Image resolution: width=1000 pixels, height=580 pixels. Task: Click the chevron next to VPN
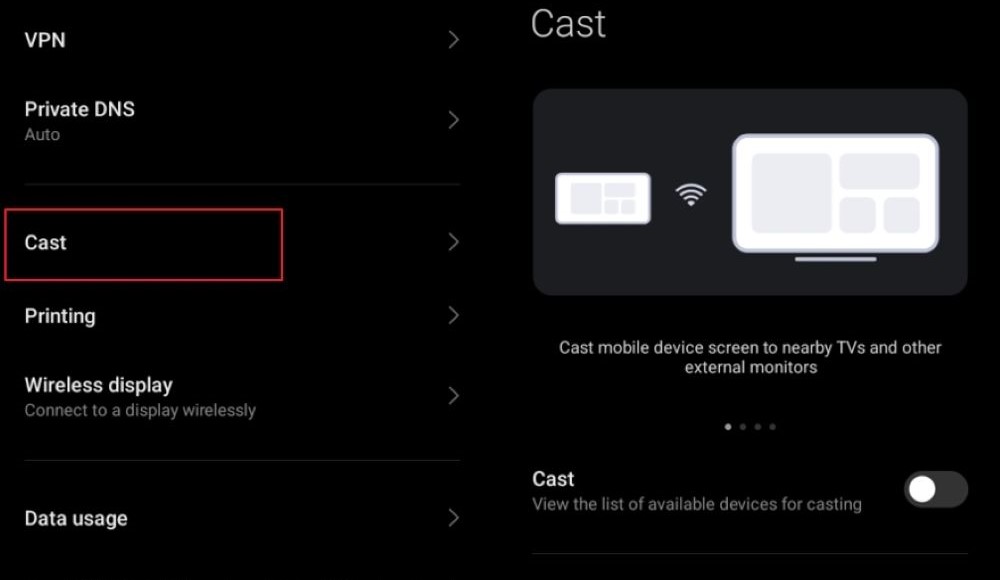[453, 40]
